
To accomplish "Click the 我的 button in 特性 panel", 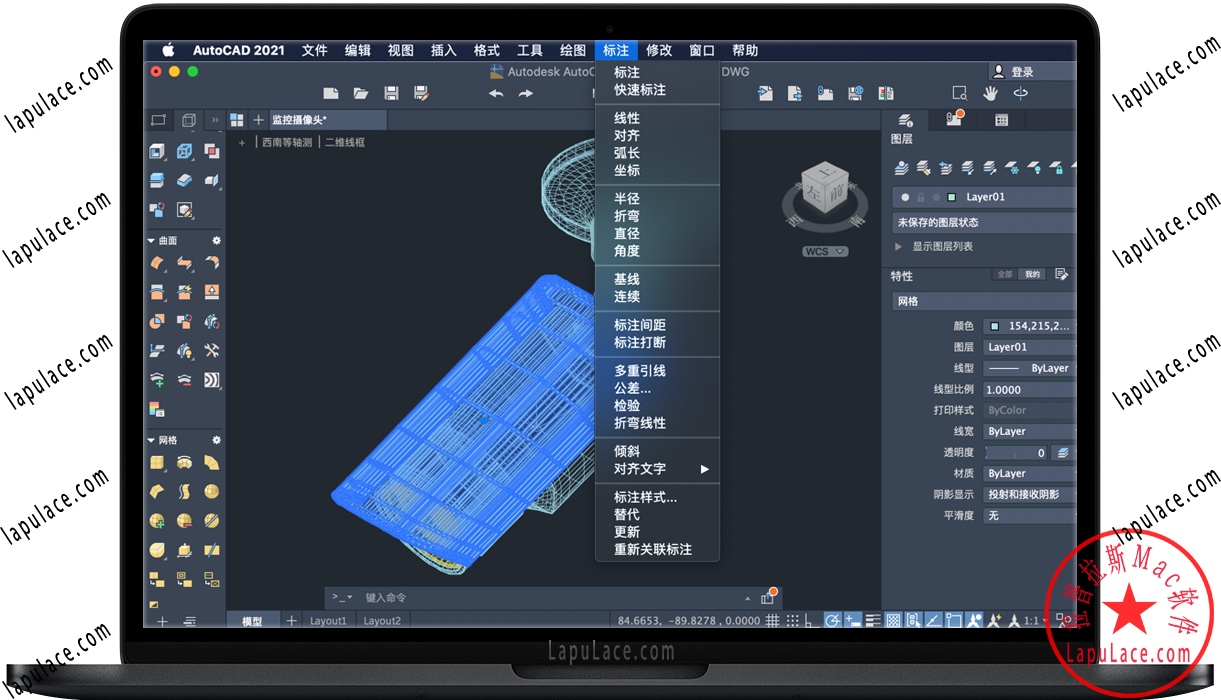I will (x=1032, y=274).
